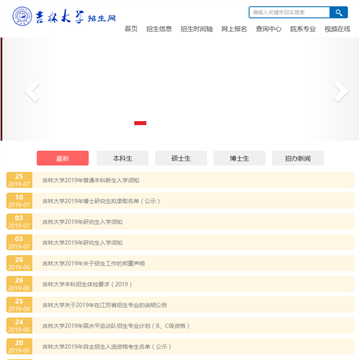Viewport: 360px width, 360px height.
Task: Switch to the 硕士生 tab
Action: click(x=181, y=158)
